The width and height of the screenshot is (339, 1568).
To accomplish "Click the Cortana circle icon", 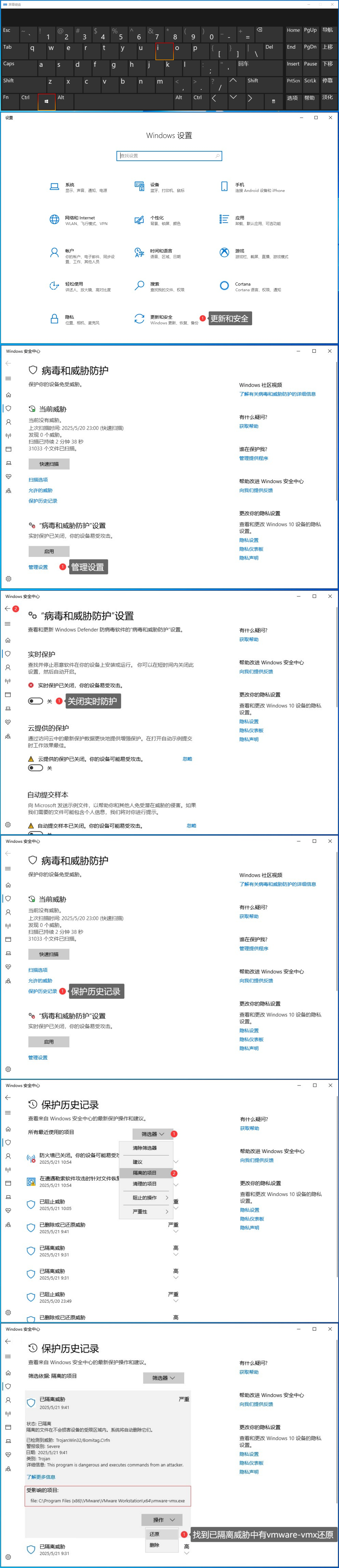I will coord(224,286).
